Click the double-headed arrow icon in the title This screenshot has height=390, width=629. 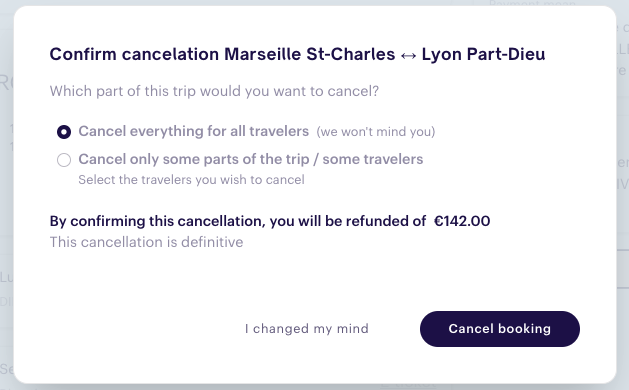[408, 55]
